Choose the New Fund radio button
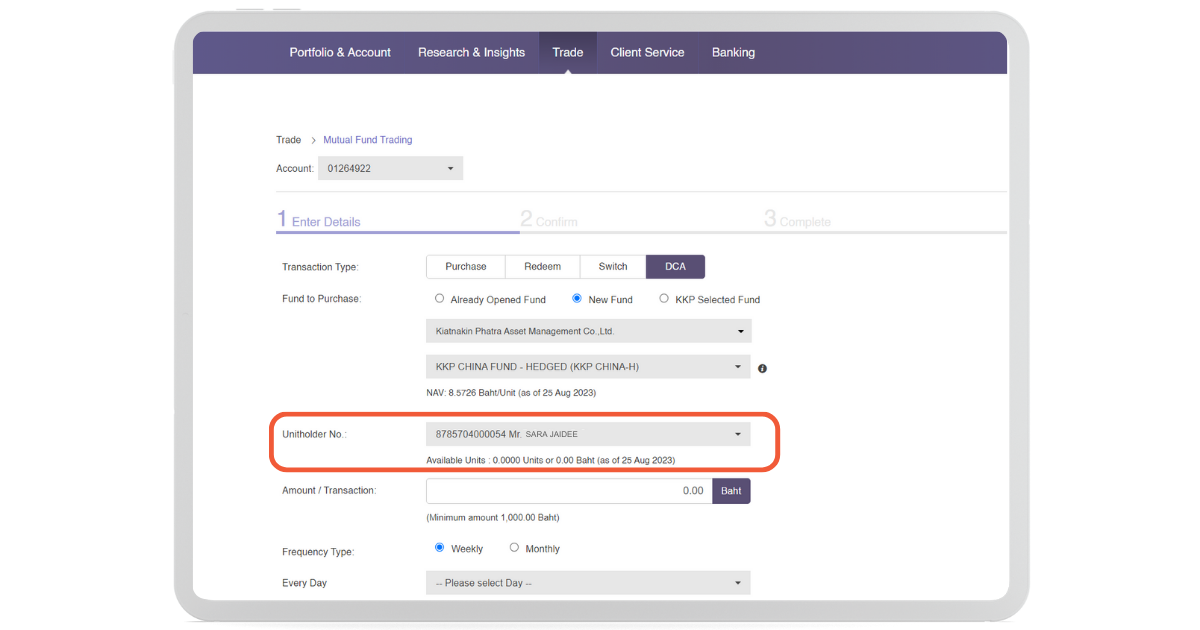Screen dimensions: 1200x630 [577, 299]
